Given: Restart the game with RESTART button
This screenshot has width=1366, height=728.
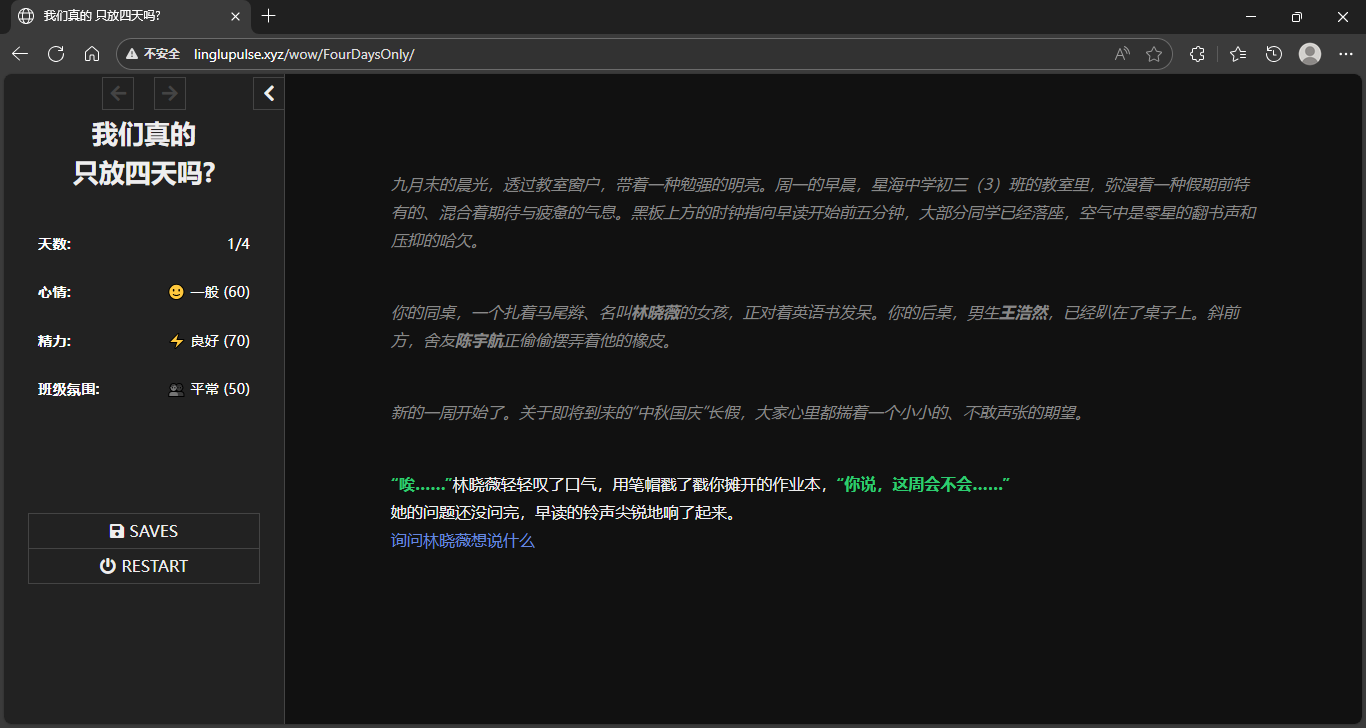Looking at the screenshot, I should (x=144, y=566).
